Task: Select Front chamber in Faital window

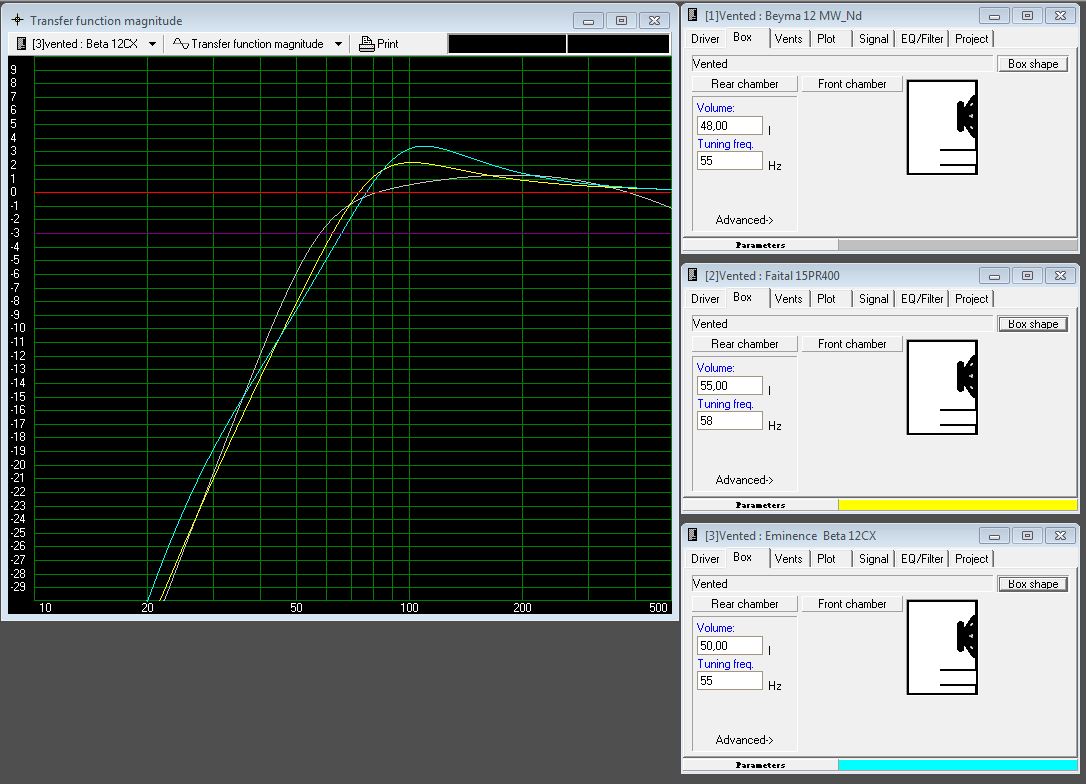Action: [852, 344]
